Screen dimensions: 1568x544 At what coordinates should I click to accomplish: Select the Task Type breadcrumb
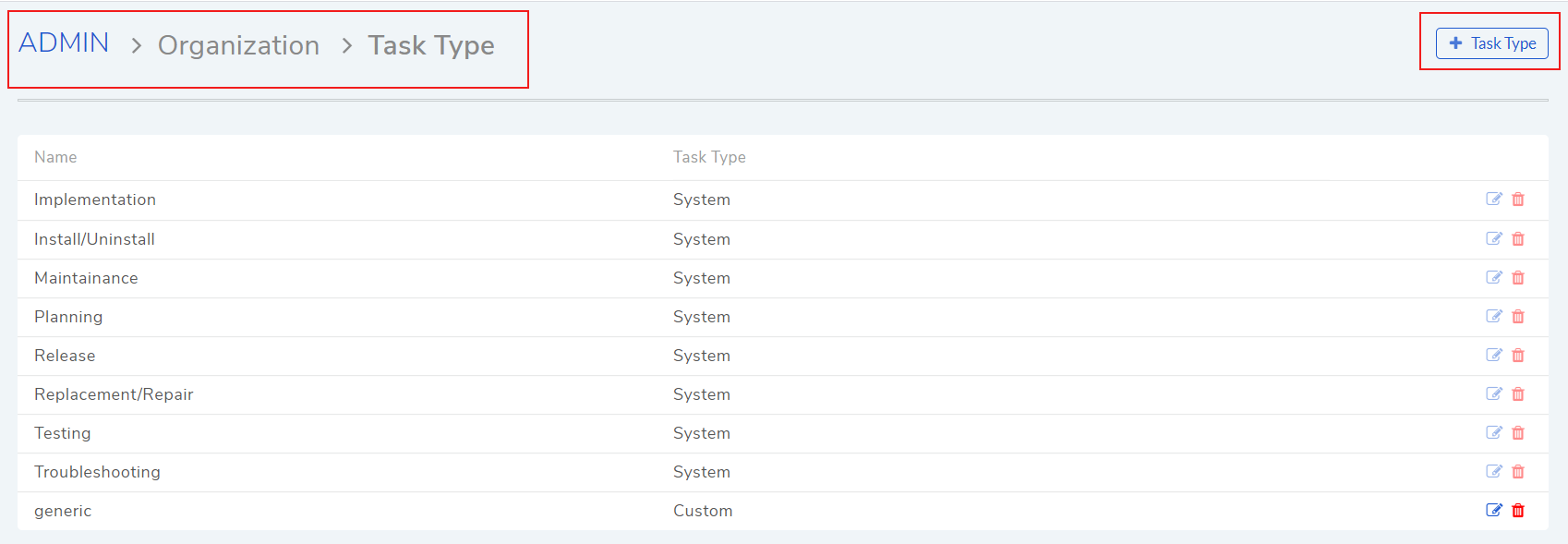coord(431,45)
